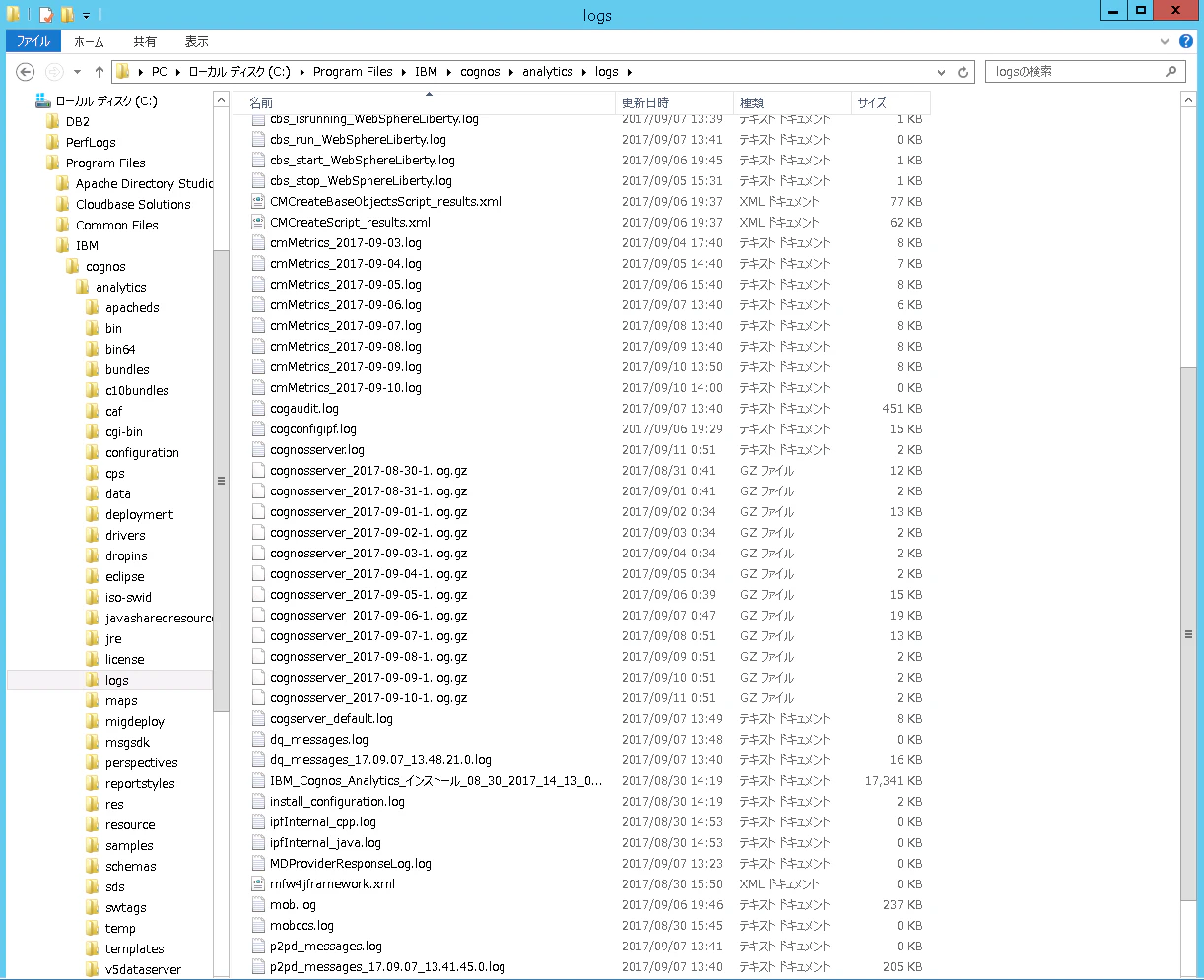Go up one folder level with the up arrow
Image resolution: width=1204 pixels, height=980 pixels.
tap(100, 72)
